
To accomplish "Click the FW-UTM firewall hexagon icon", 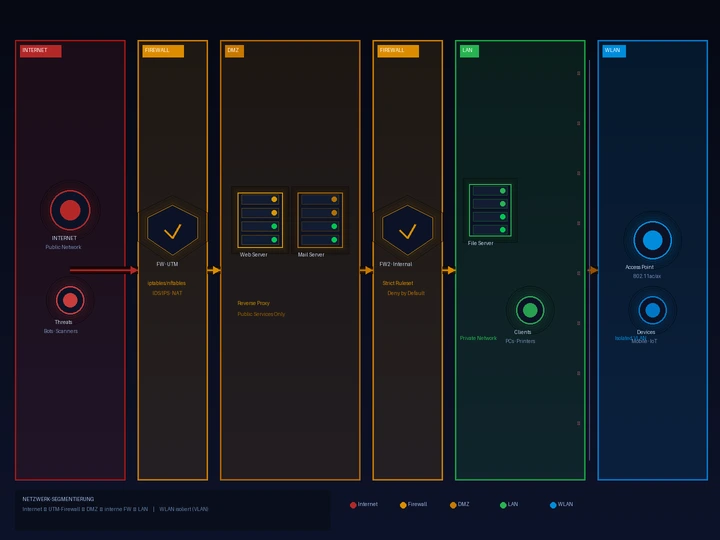I will point(173,230).
